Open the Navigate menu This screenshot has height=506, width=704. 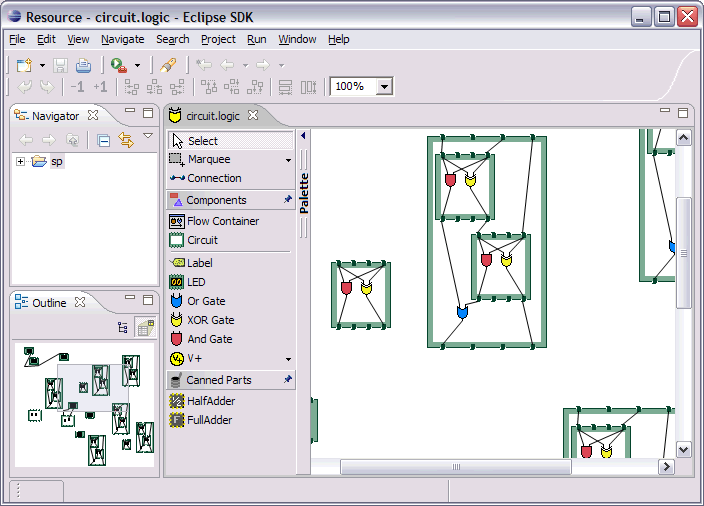click(122, 39)
